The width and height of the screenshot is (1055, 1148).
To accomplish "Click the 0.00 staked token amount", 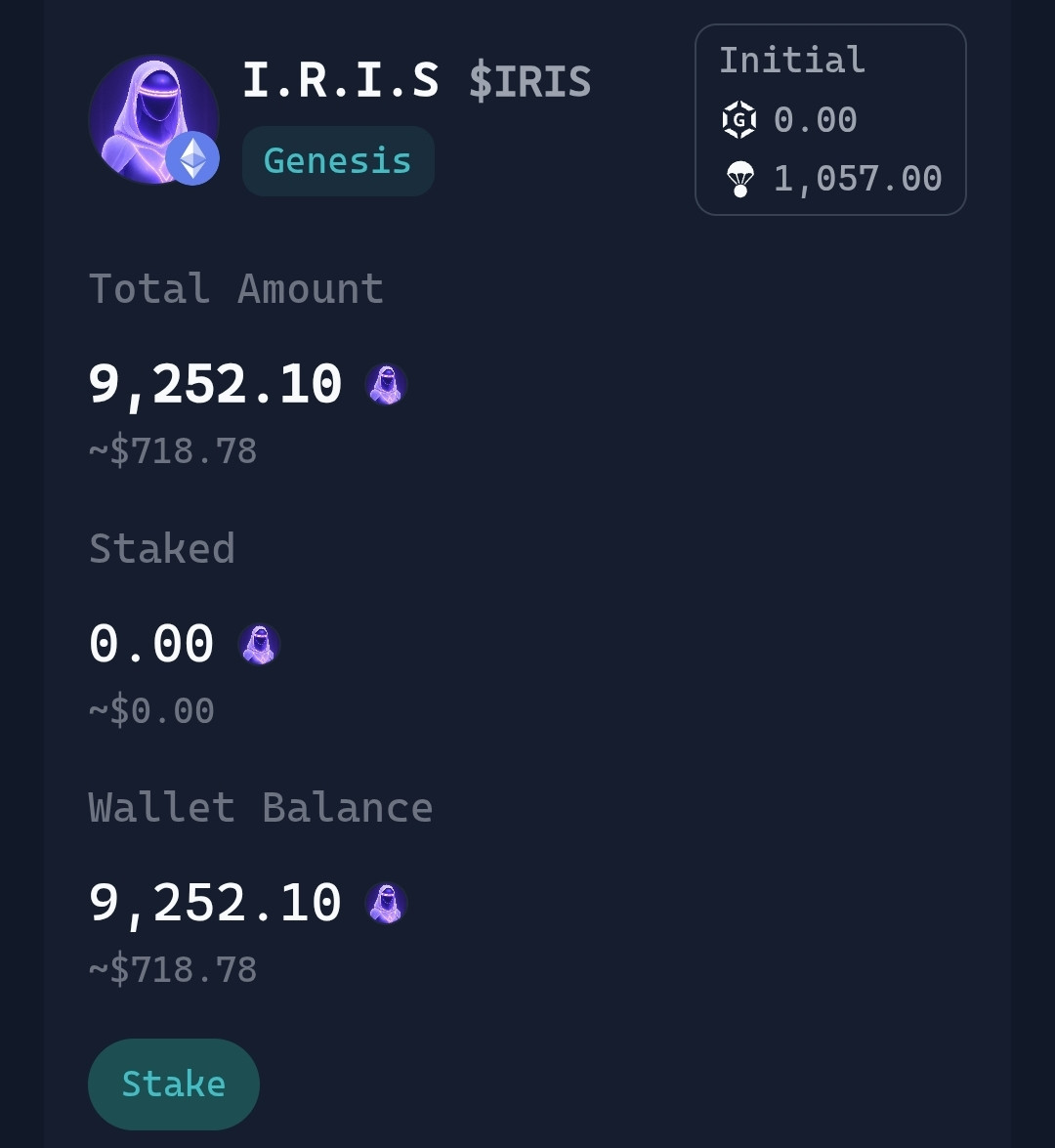I will 151,645.
